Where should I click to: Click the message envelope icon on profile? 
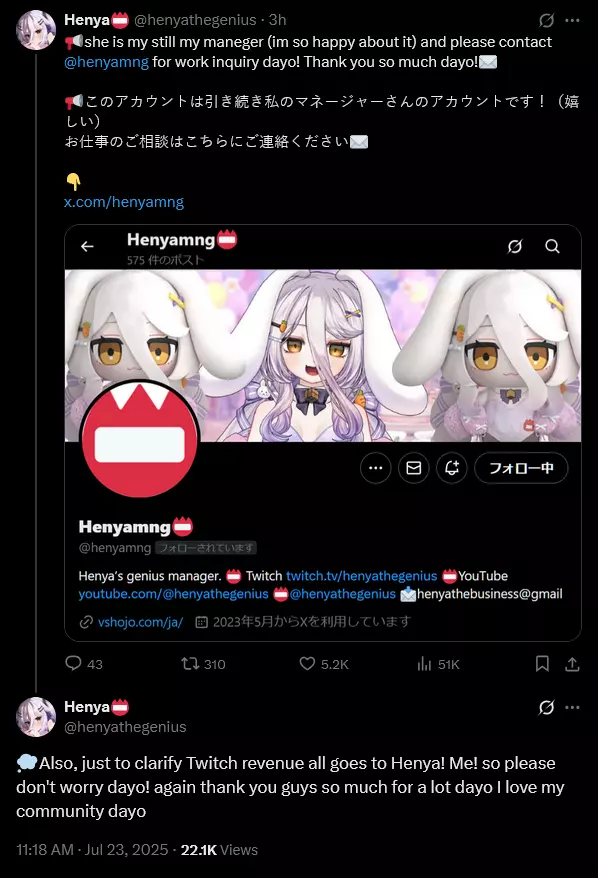click(x=414, y=468)
